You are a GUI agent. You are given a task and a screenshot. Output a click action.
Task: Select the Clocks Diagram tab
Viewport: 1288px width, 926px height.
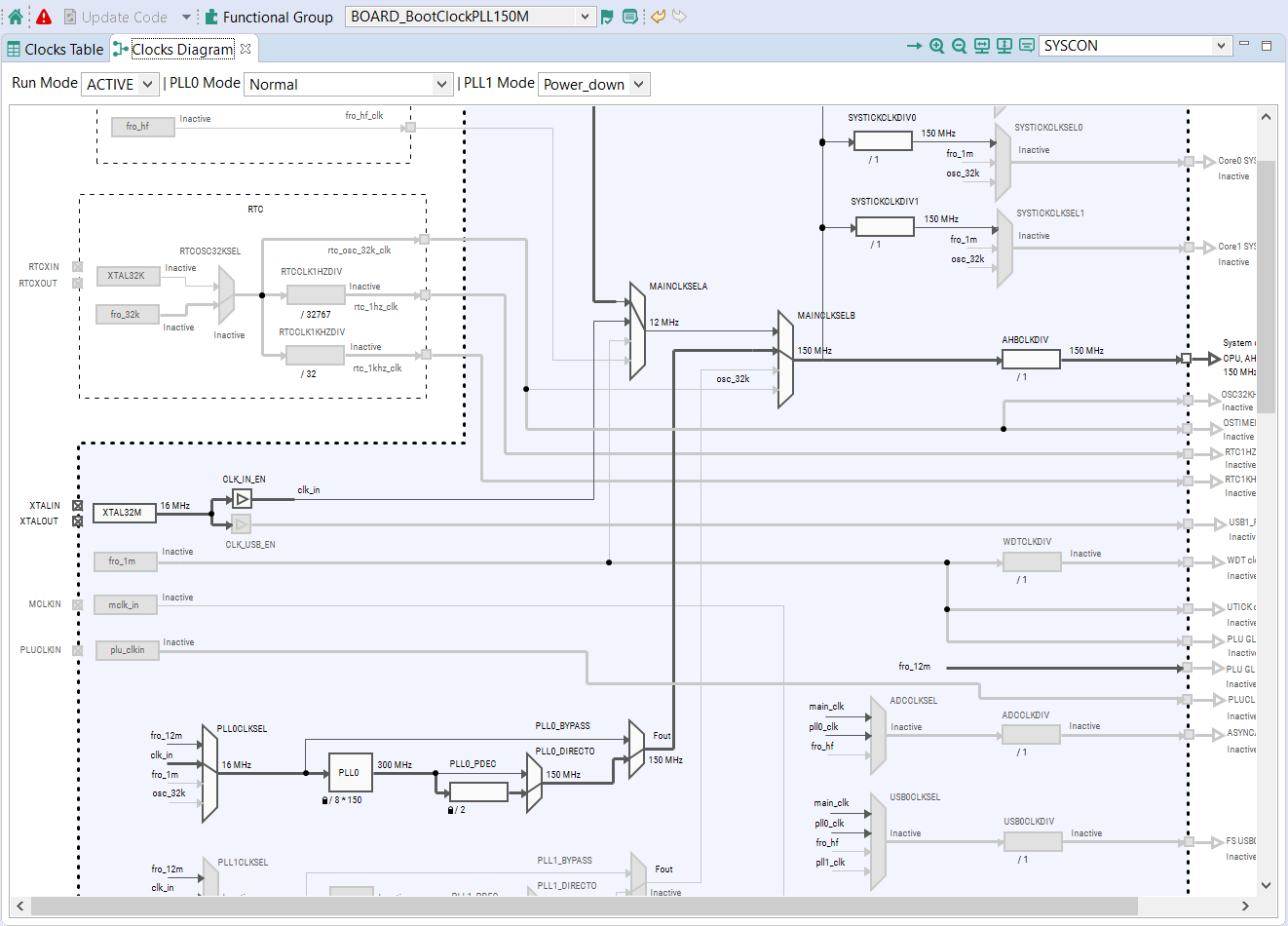[x=182, y=49]
